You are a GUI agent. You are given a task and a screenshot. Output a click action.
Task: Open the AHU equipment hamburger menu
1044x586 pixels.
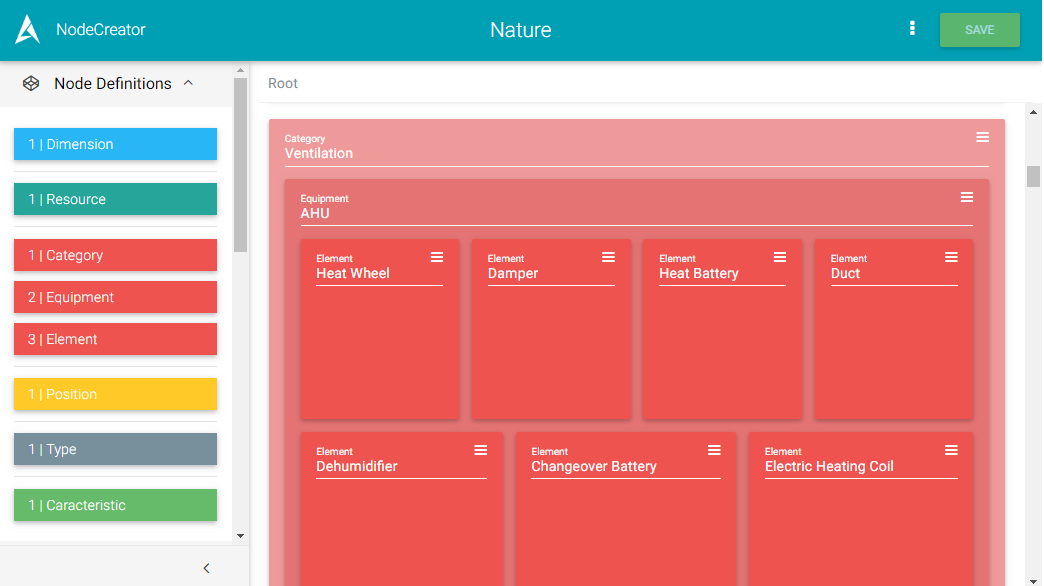click(966, 197)
